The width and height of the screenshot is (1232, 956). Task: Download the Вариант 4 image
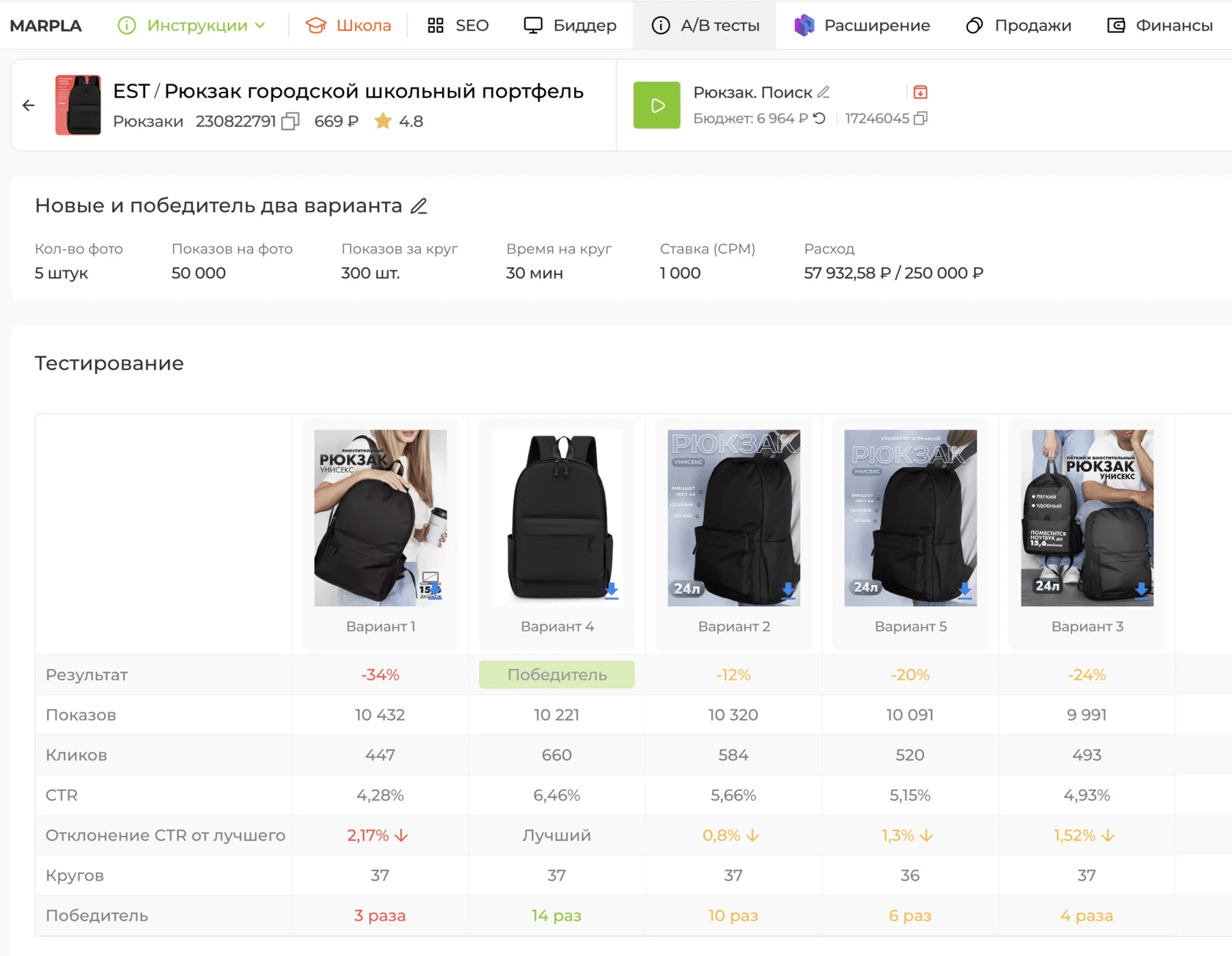coord(612,591)
